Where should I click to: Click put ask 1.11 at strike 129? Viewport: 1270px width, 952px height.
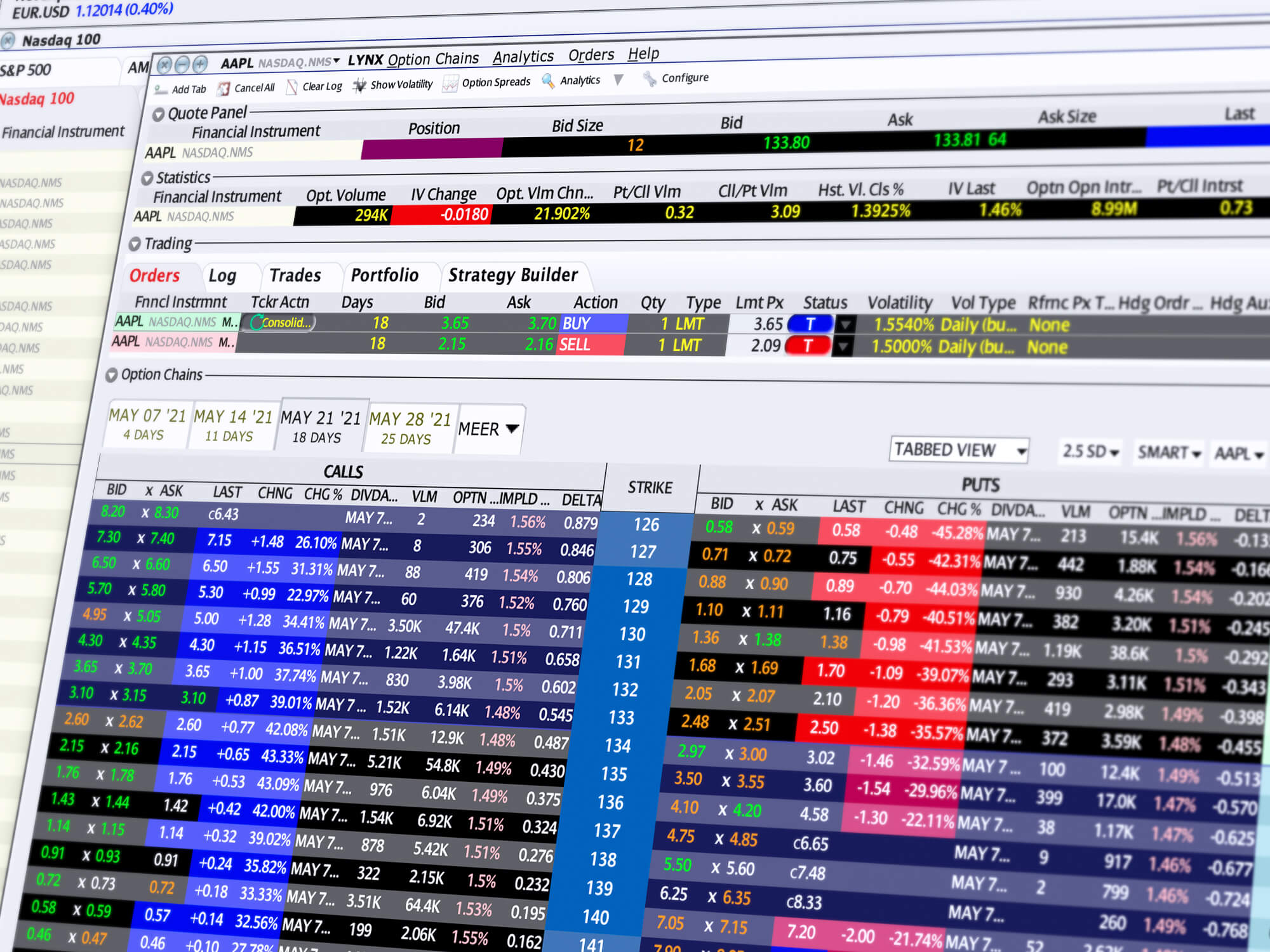coord(770,612)
